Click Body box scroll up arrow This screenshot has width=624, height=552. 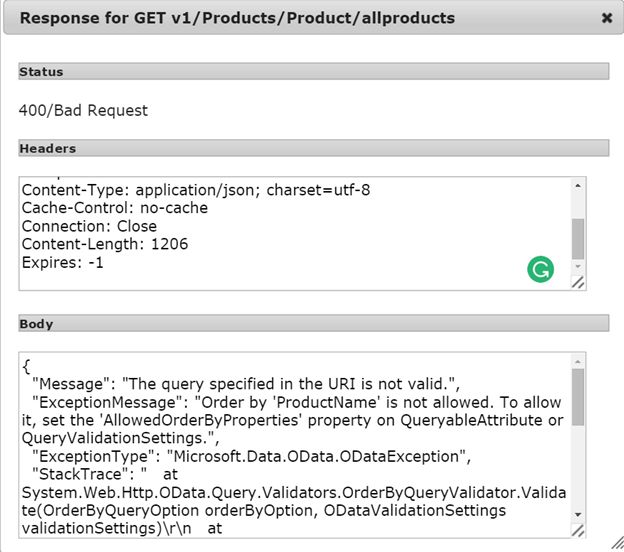click(578, 361)
